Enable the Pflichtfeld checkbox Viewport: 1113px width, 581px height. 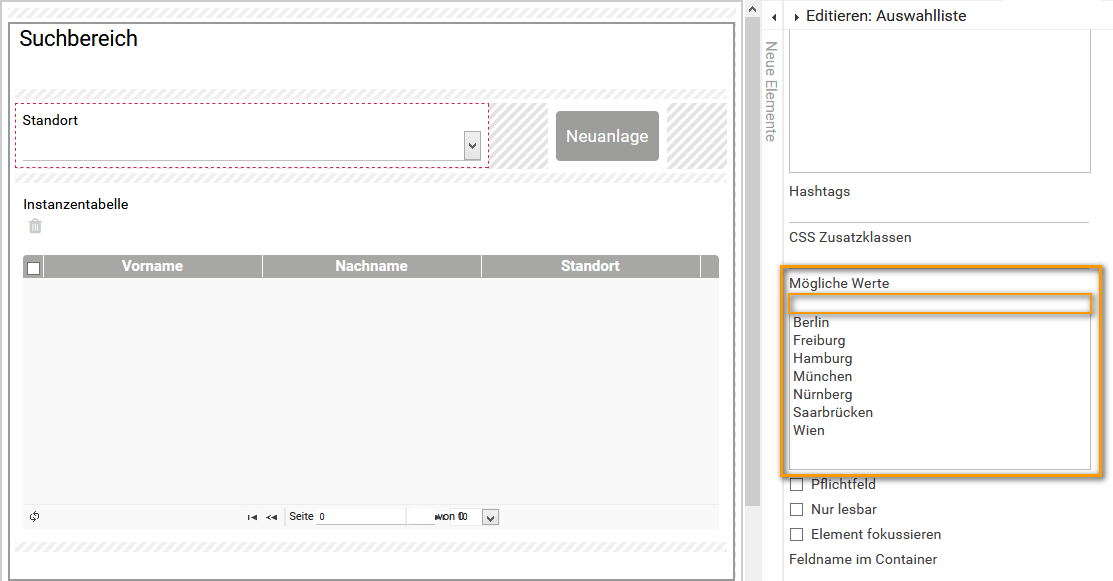pyautogui.click(x=797, y=485)
